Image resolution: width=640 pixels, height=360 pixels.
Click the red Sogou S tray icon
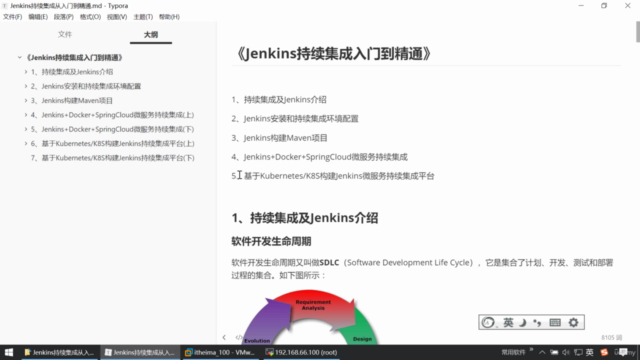(604, 352)
